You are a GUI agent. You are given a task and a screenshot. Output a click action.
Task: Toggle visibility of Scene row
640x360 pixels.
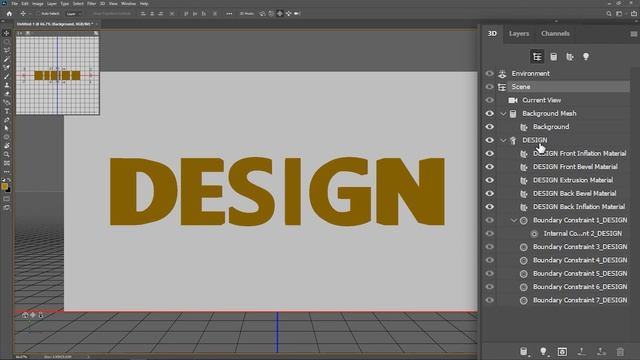click(489, 87)
